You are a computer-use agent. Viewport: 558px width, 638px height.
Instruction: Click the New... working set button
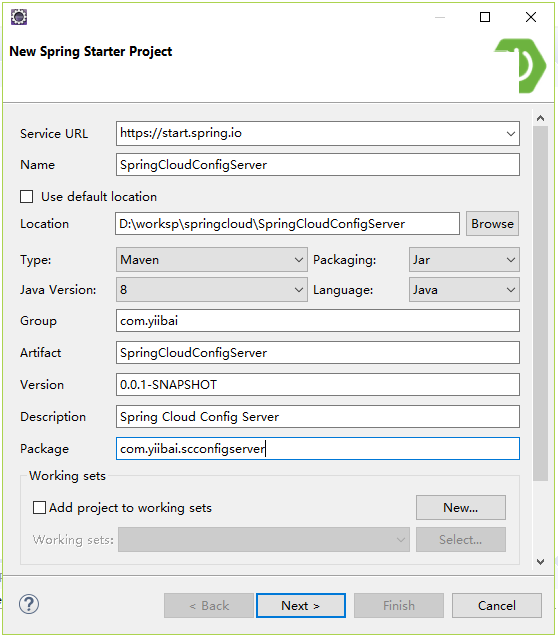461,507
